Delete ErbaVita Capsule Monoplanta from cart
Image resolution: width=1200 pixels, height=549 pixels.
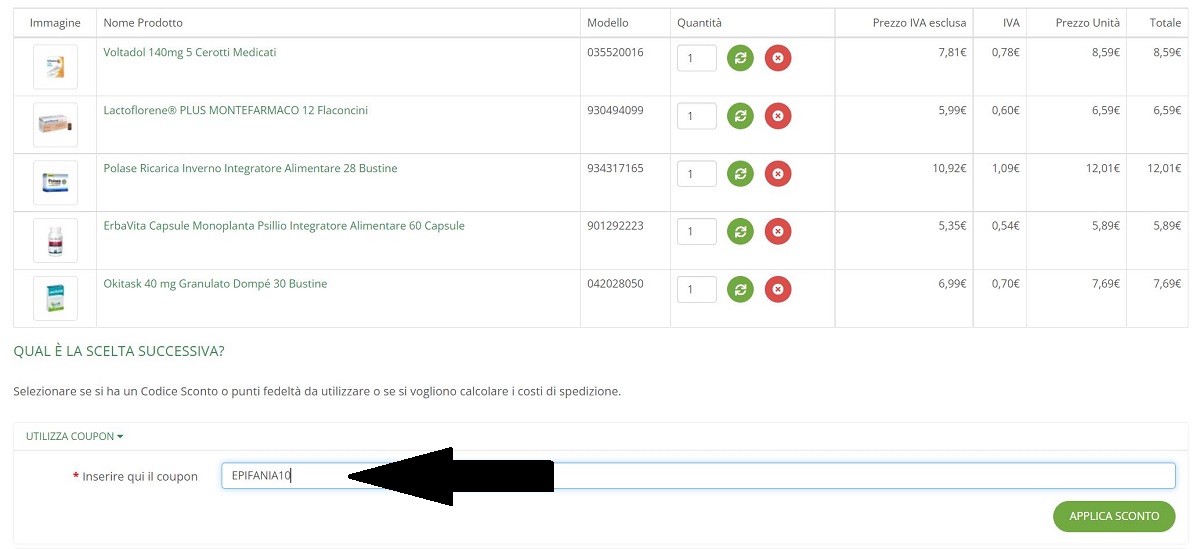pyautogui.click(x=778, y=232)
